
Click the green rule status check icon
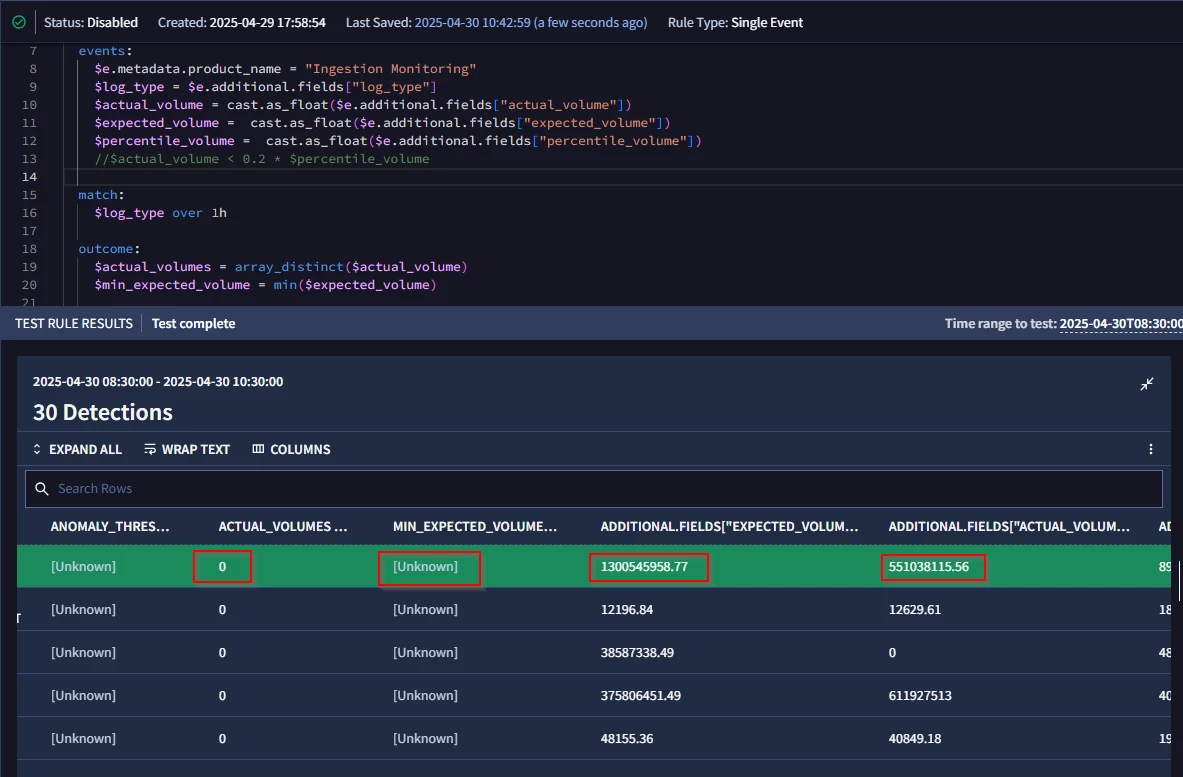19,22
